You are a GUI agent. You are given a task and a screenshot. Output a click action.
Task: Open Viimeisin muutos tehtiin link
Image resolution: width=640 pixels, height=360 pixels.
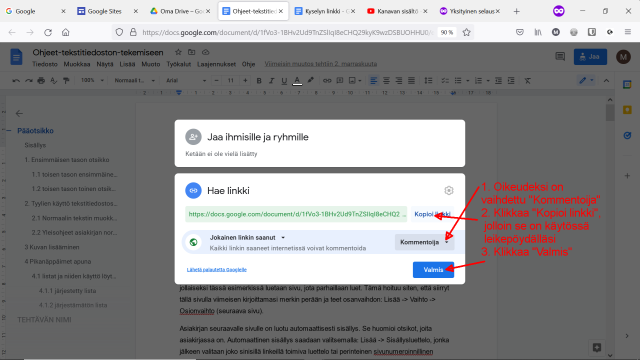pyautogui.click(x=321, y=64)
